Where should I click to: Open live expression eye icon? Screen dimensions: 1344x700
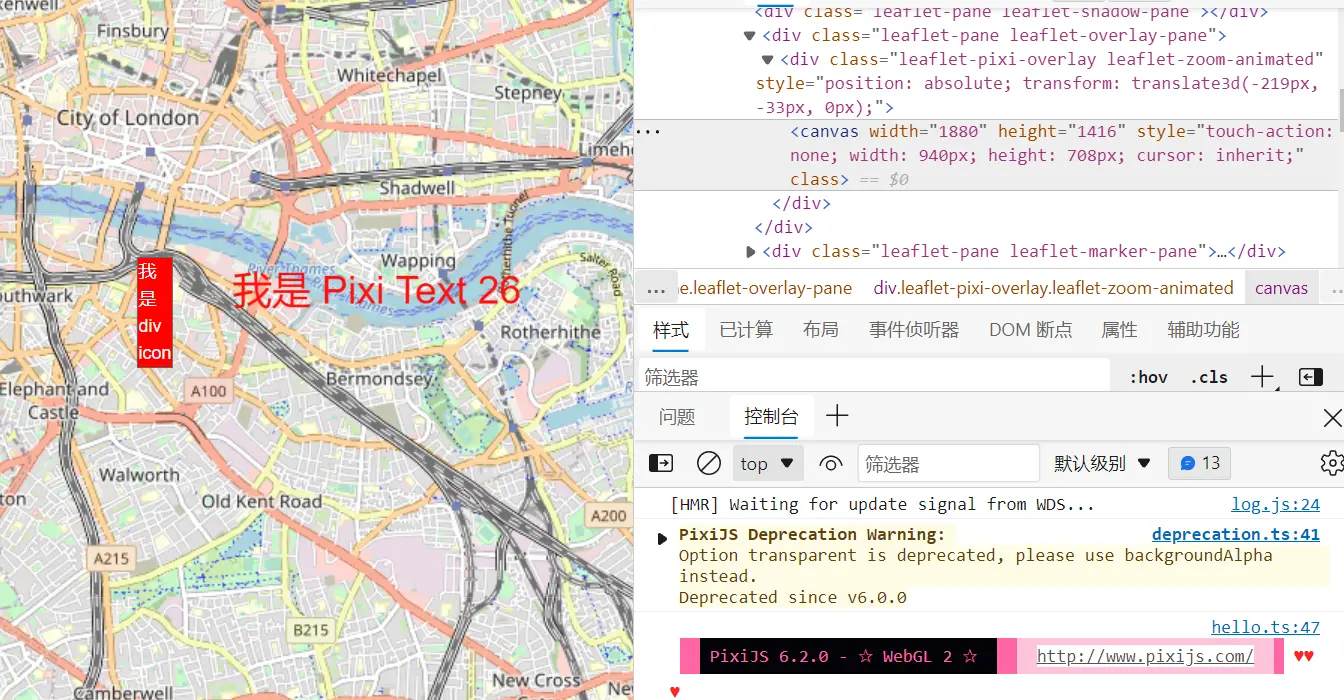coord(831,464)
